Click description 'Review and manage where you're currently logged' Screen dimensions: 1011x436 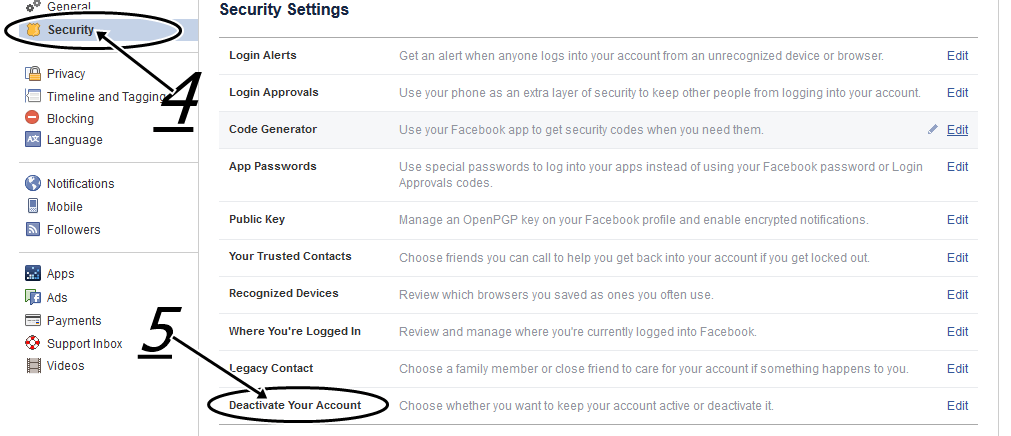coord(578,332)
